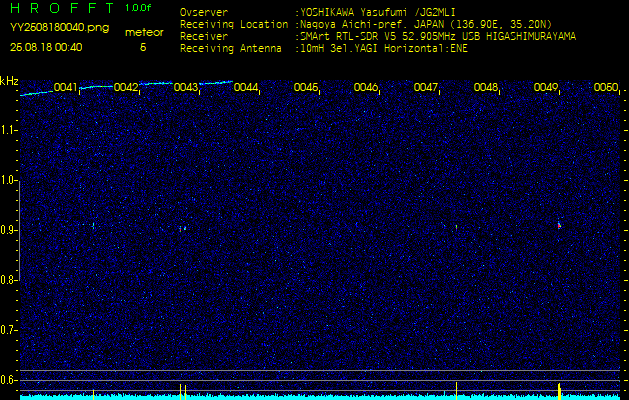Click the 0044 time marker

(246, 87)
